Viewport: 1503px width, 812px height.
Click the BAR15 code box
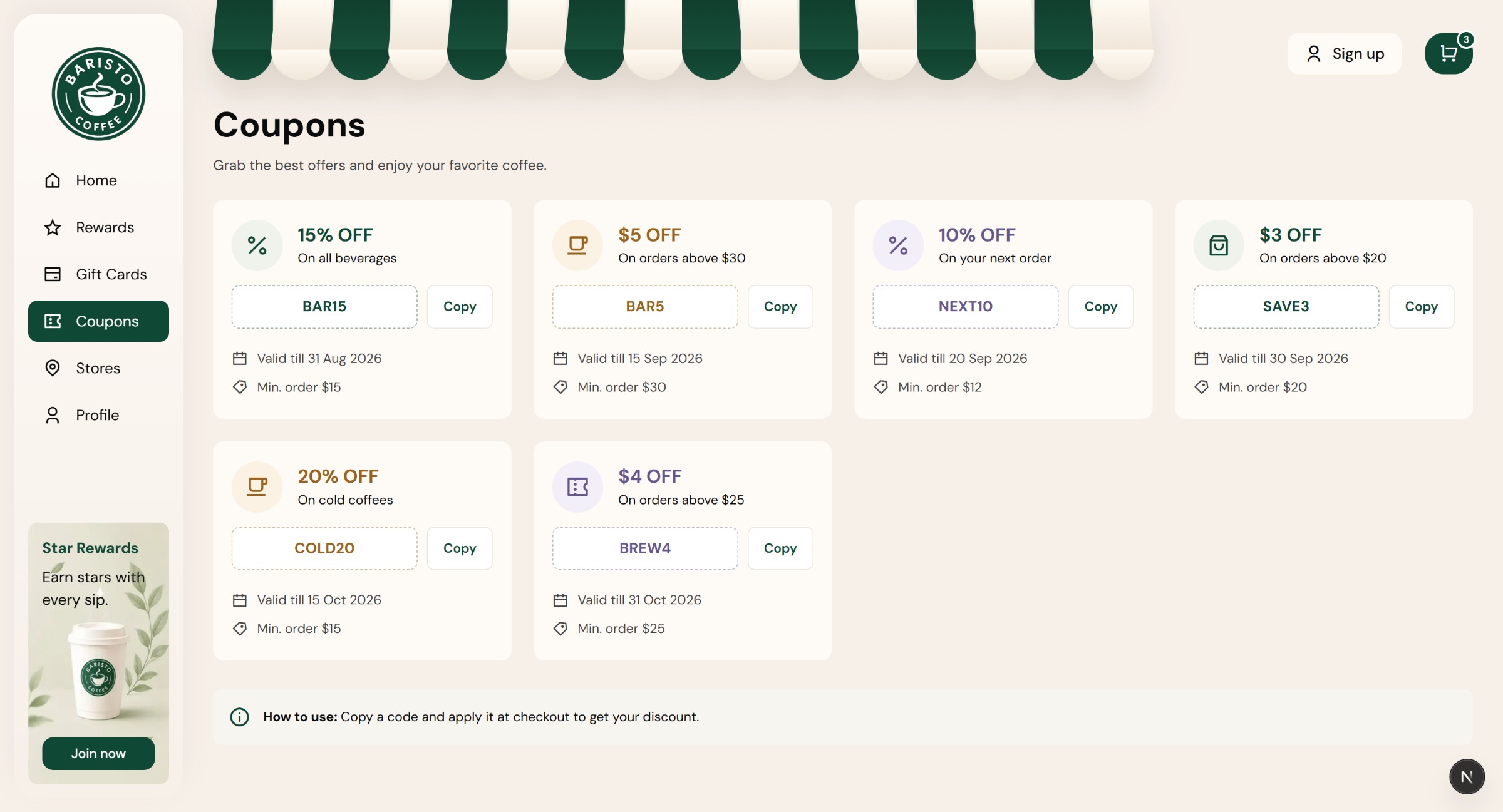pos(324,307)
